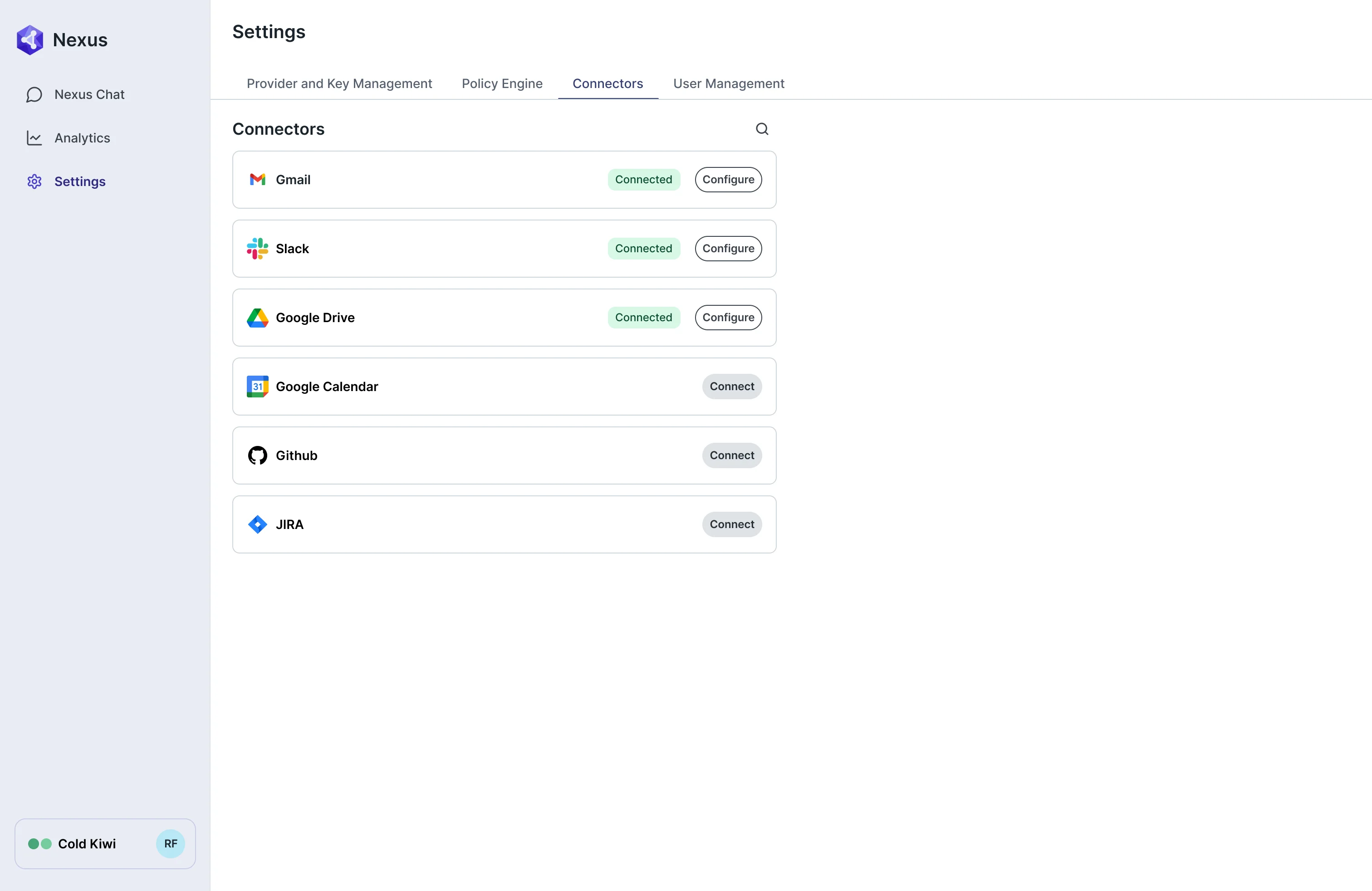Screen dimensions: 1372x891
Task: Click the Google Drive Connected badge
Action: pos(643,318)
